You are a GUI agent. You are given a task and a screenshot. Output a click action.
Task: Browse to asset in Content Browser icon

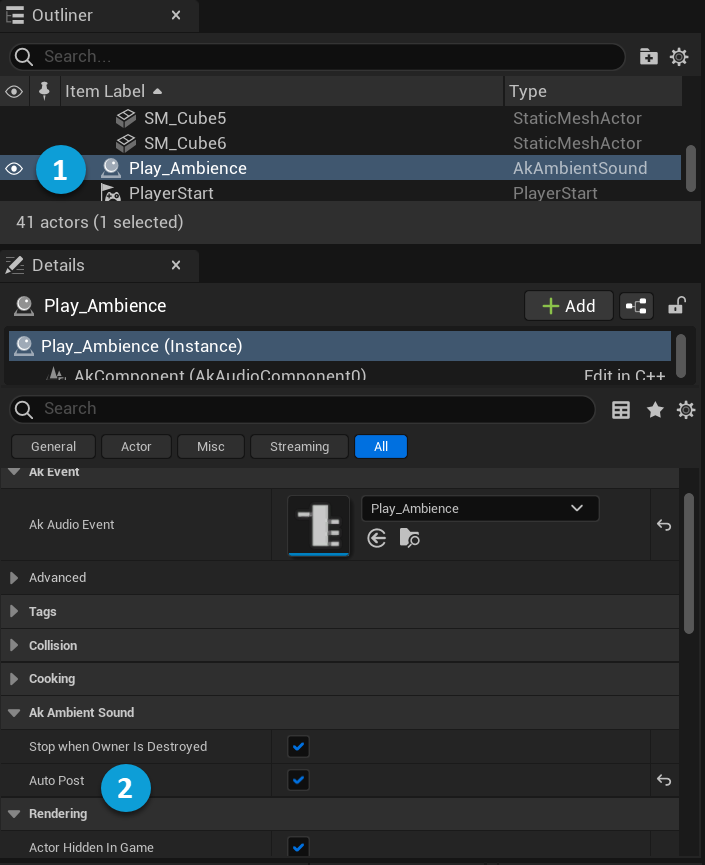tap(409, 539)
